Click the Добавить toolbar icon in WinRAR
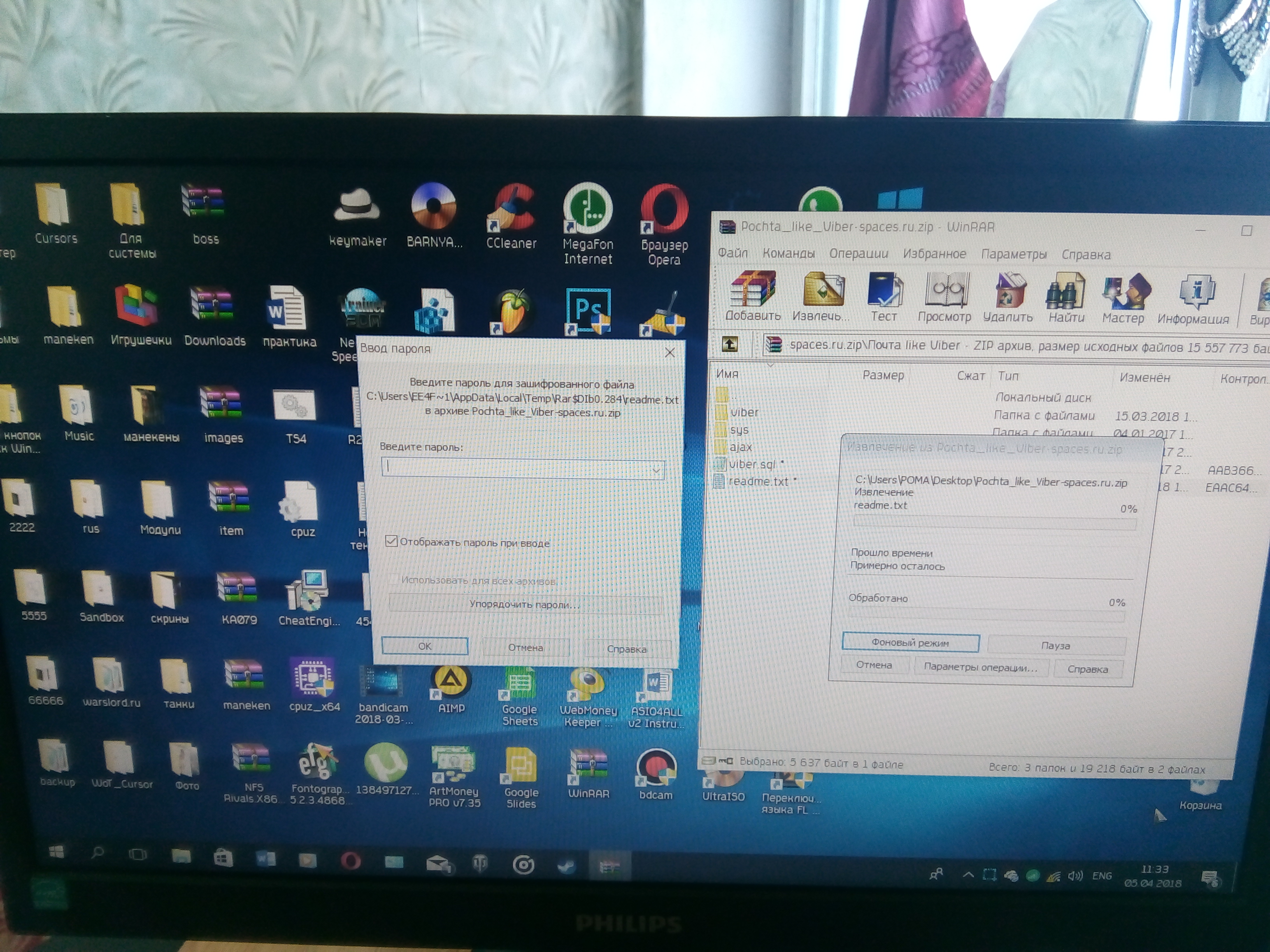 753,296
